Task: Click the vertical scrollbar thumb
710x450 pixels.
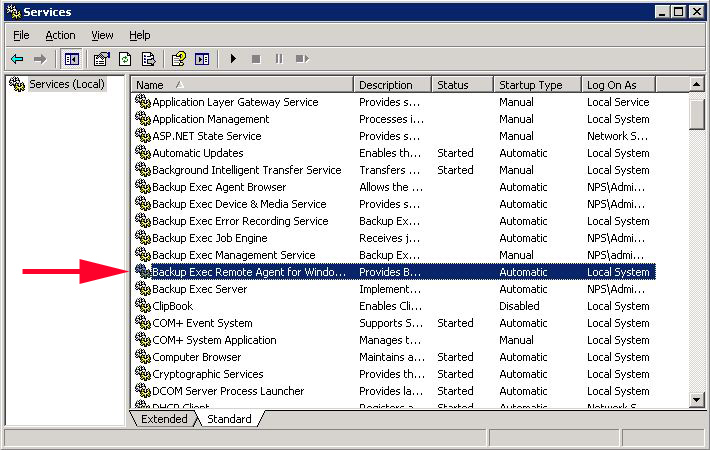Action: [696, 115]
